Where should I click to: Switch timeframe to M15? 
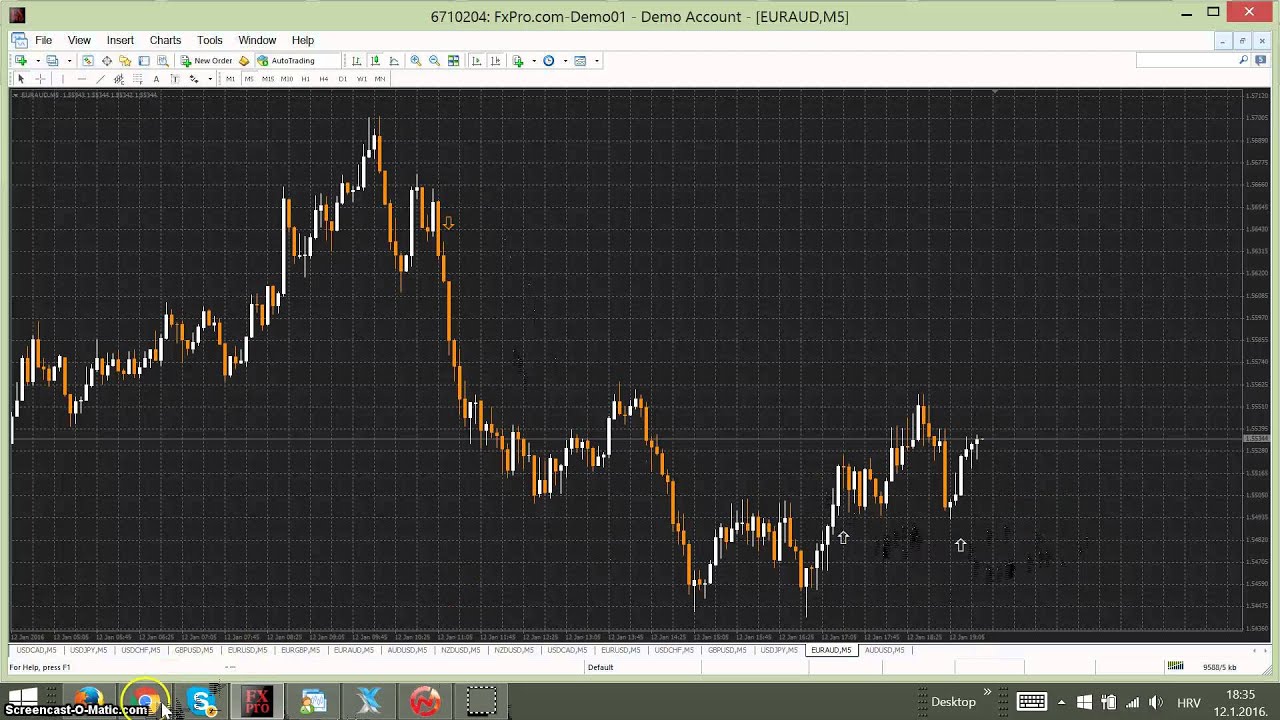point(268,79)
